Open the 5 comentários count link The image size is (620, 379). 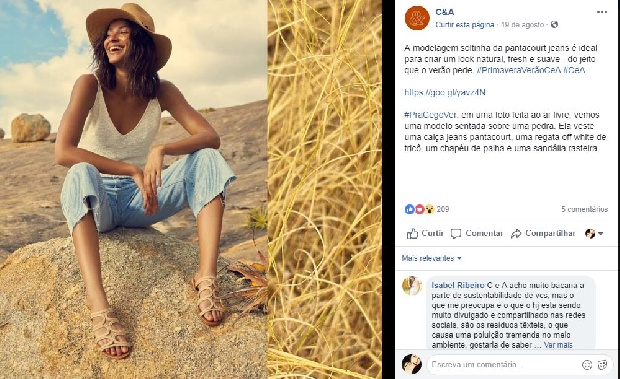coord(584,209)
